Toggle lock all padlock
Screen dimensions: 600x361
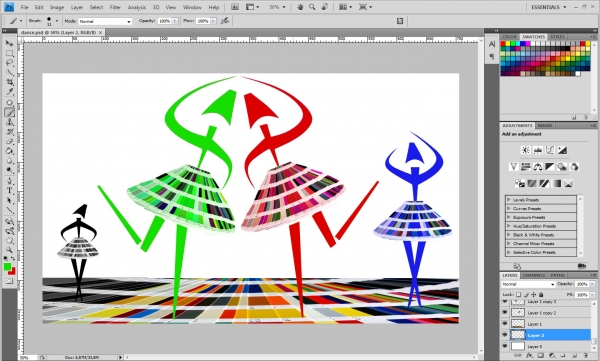[x=541, y=294]
